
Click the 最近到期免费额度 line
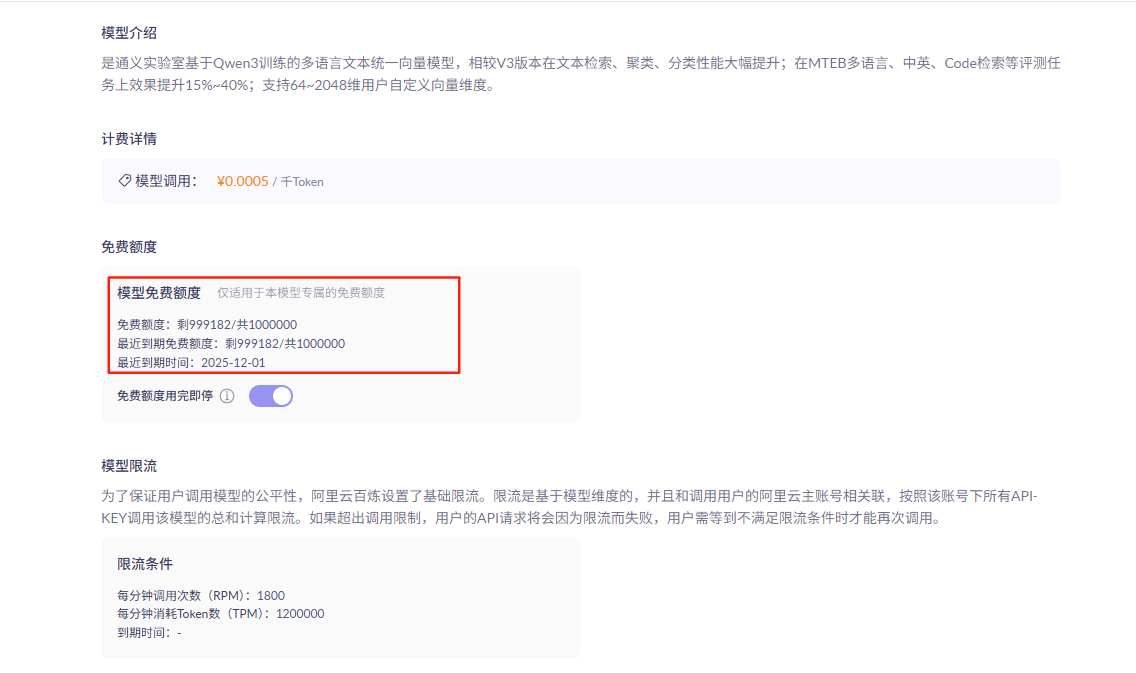(x=231, y=343)
